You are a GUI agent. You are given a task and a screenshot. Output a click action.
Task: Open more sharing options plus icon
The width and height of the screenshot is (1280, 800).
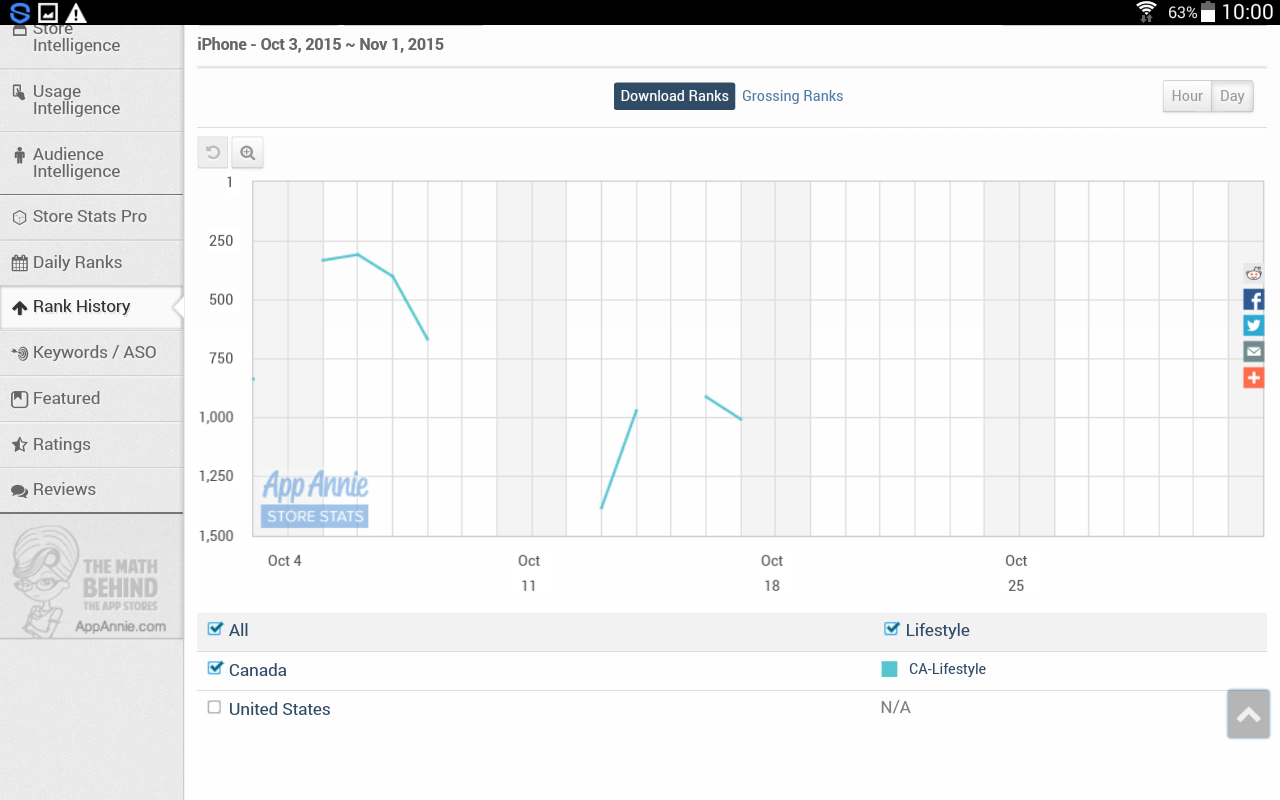click(1253, 377)
